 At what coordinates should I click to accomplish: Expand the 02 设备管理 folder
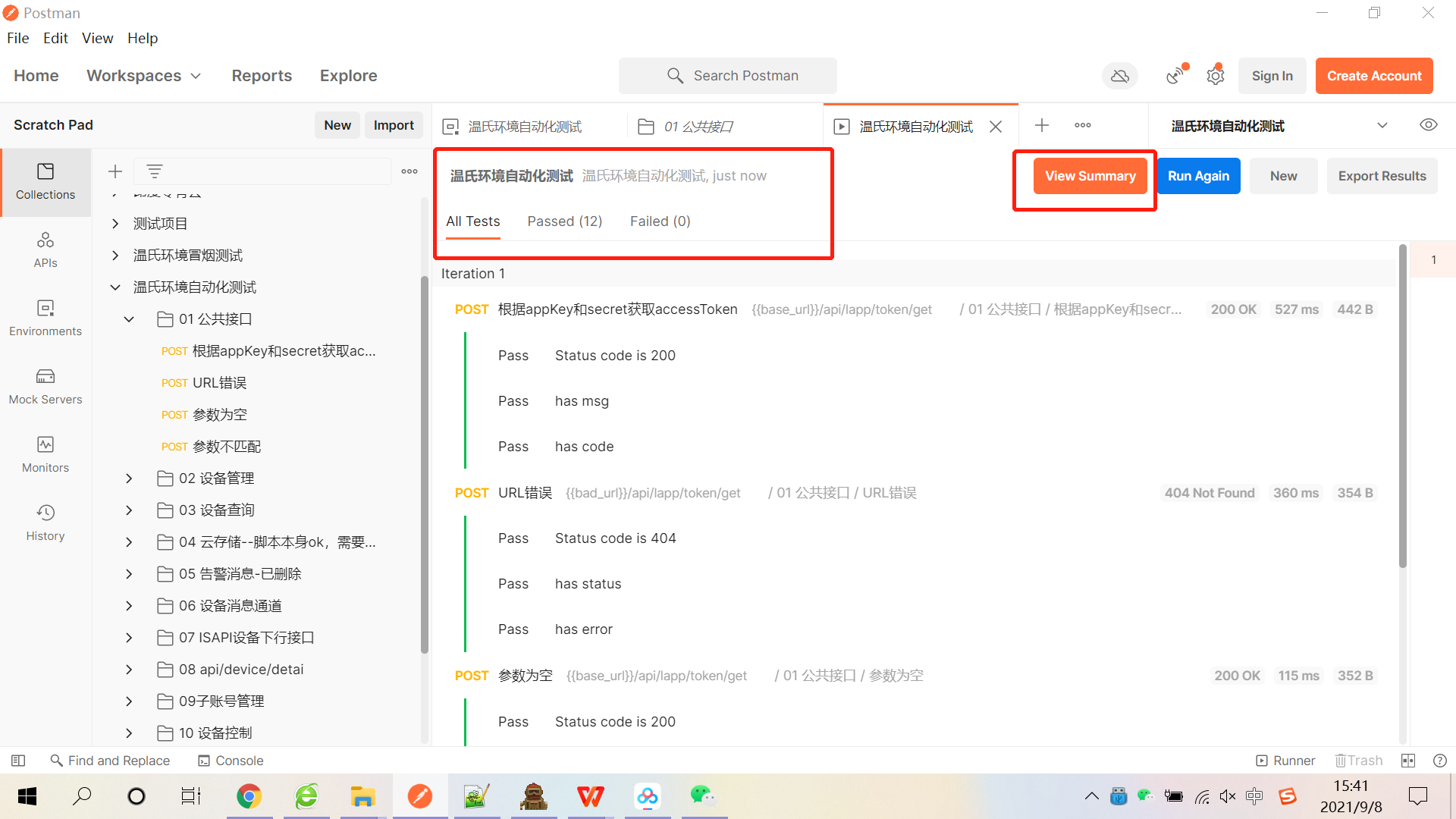click(x=129, y=479)
